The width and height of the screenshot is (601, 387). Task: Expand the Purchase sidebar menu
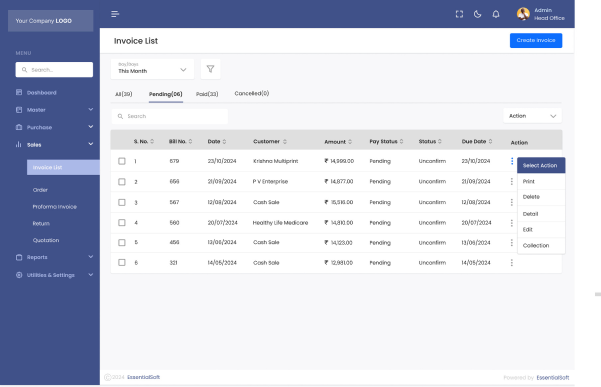[x=55, y=127]
